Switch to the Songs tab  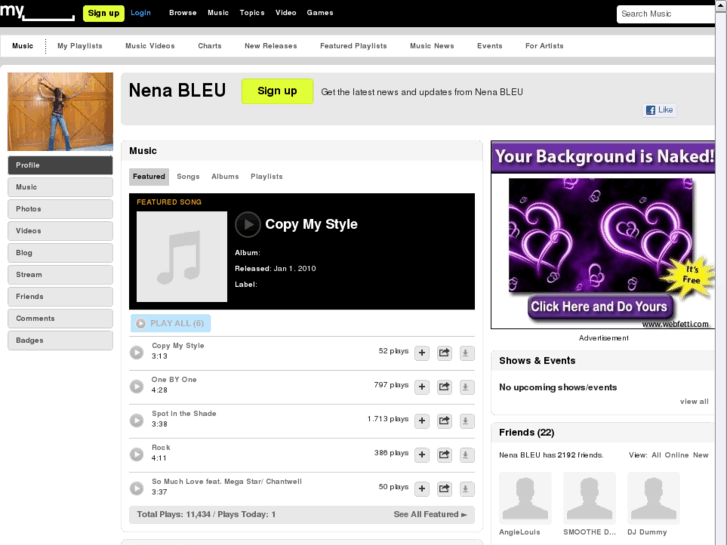188,177
